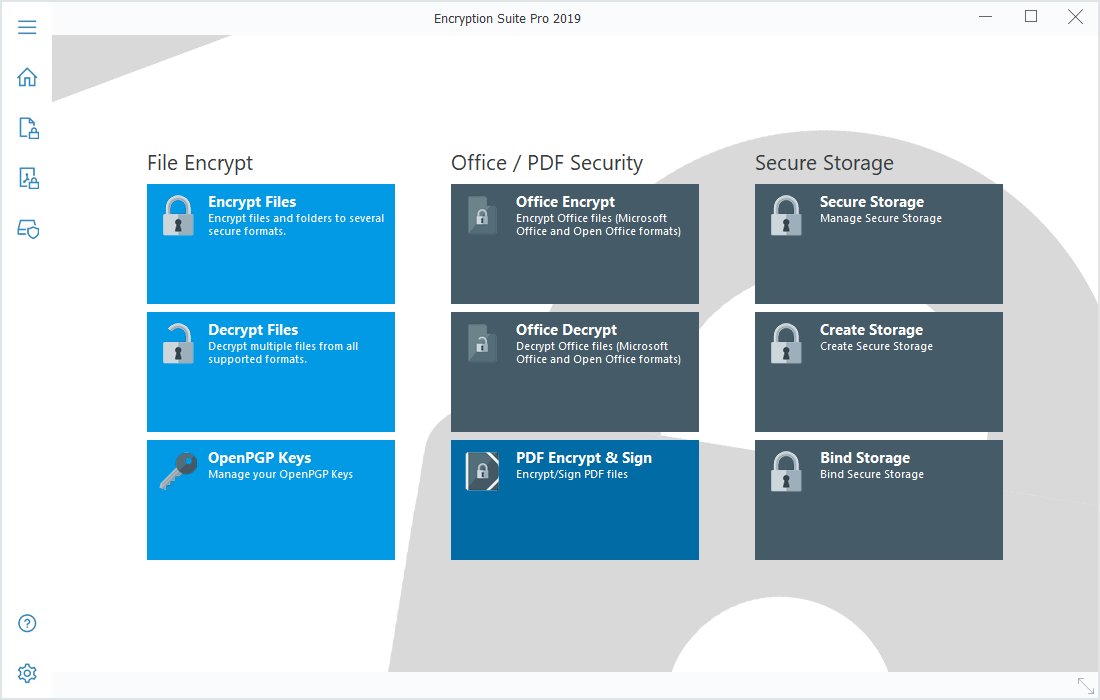Open the hamburger menu in sidebar

click(27, 27)
